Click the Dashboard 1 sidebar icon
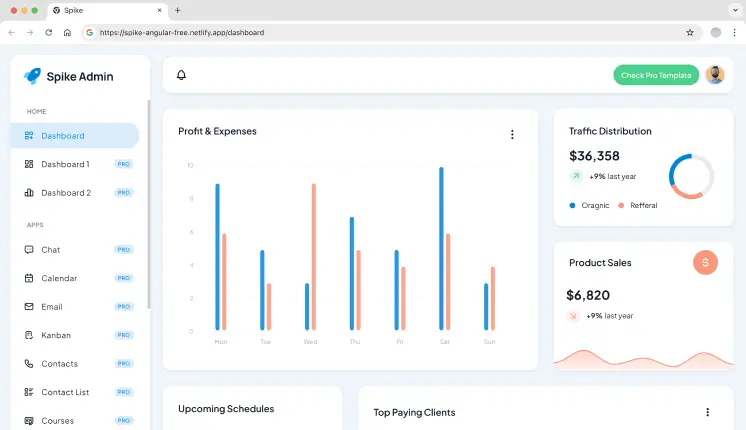The width and height of the screenshot is (746, 430). tap(29, 164)
